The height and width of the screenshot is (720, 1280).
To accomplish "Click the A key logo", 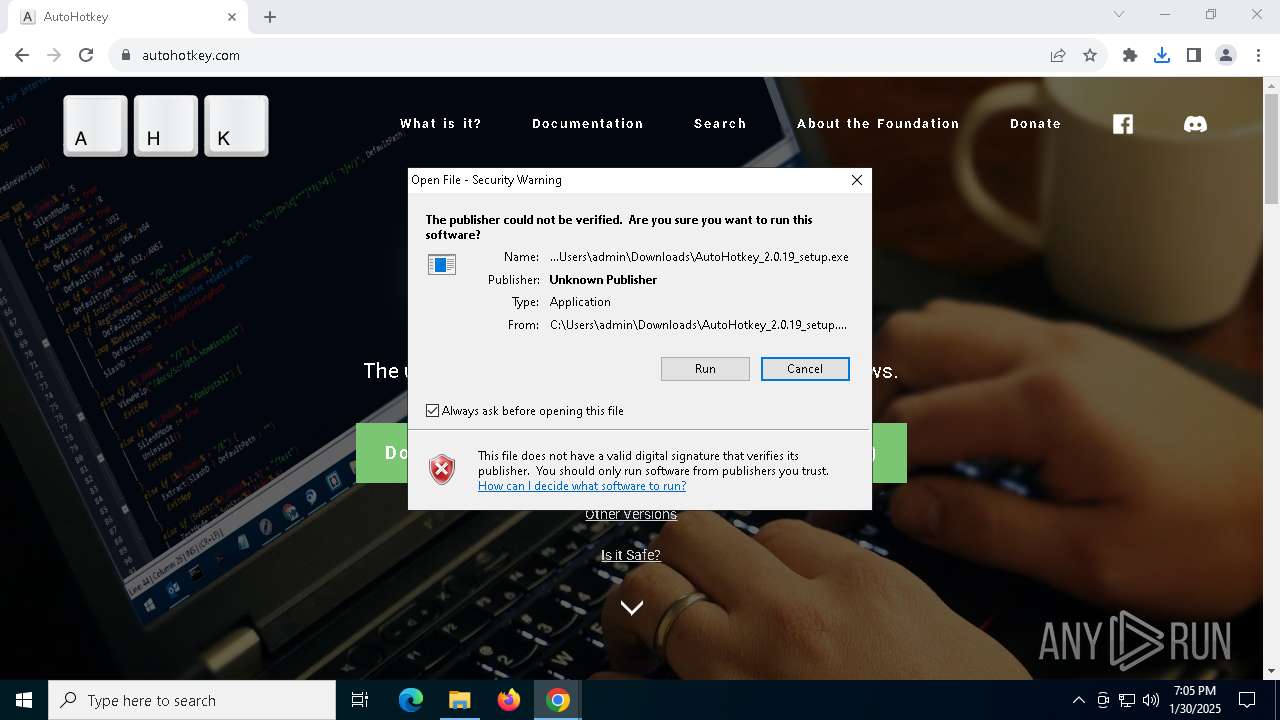I will click(x=96, y=126).
